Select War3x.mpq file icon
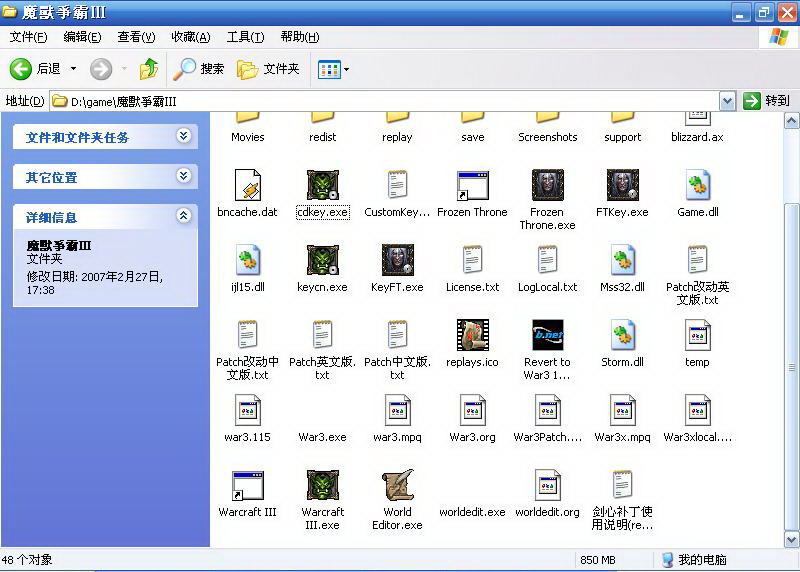Screen dimensions: 800x572 tap(622, 410)
